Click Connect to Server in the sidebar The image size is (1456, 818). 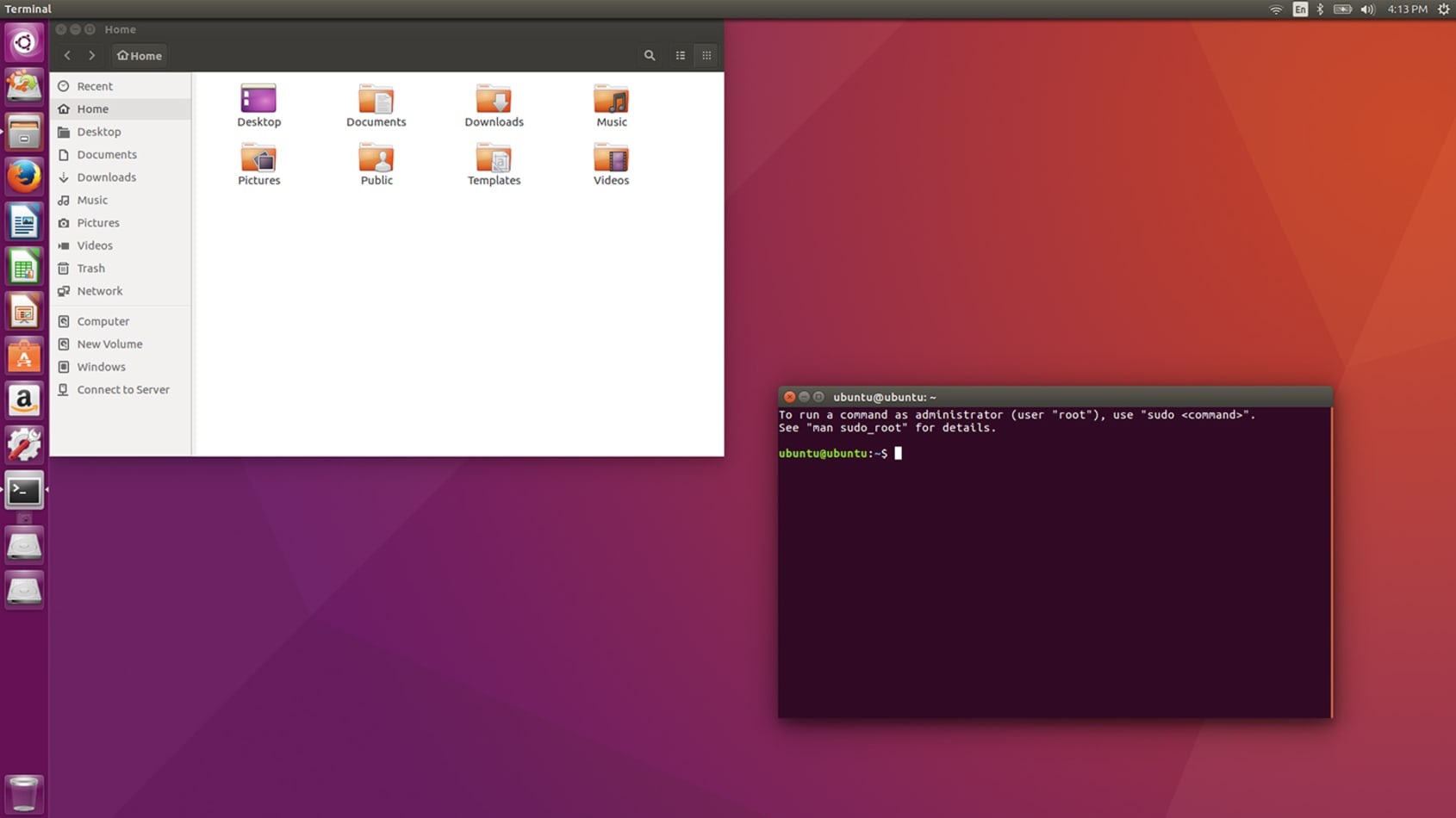pyautogui.click(x=123, y=389)
